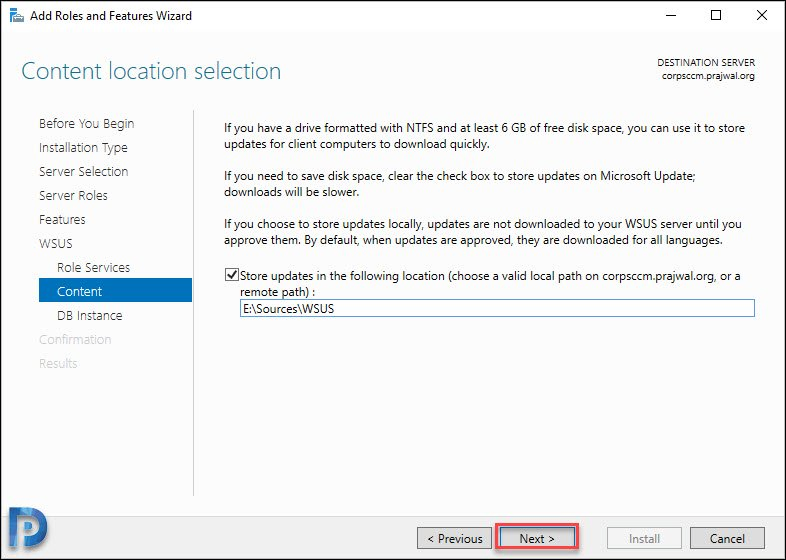The width and height of the screenshot is (786, 560).
Task: Go to the Before You Begin step
Action: click(87, 123)
